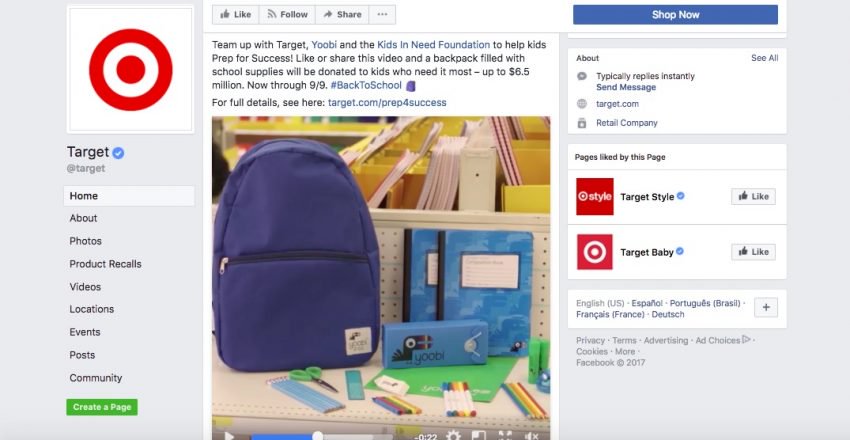
Task: Play the backpack video
Action: click(229, 436)
